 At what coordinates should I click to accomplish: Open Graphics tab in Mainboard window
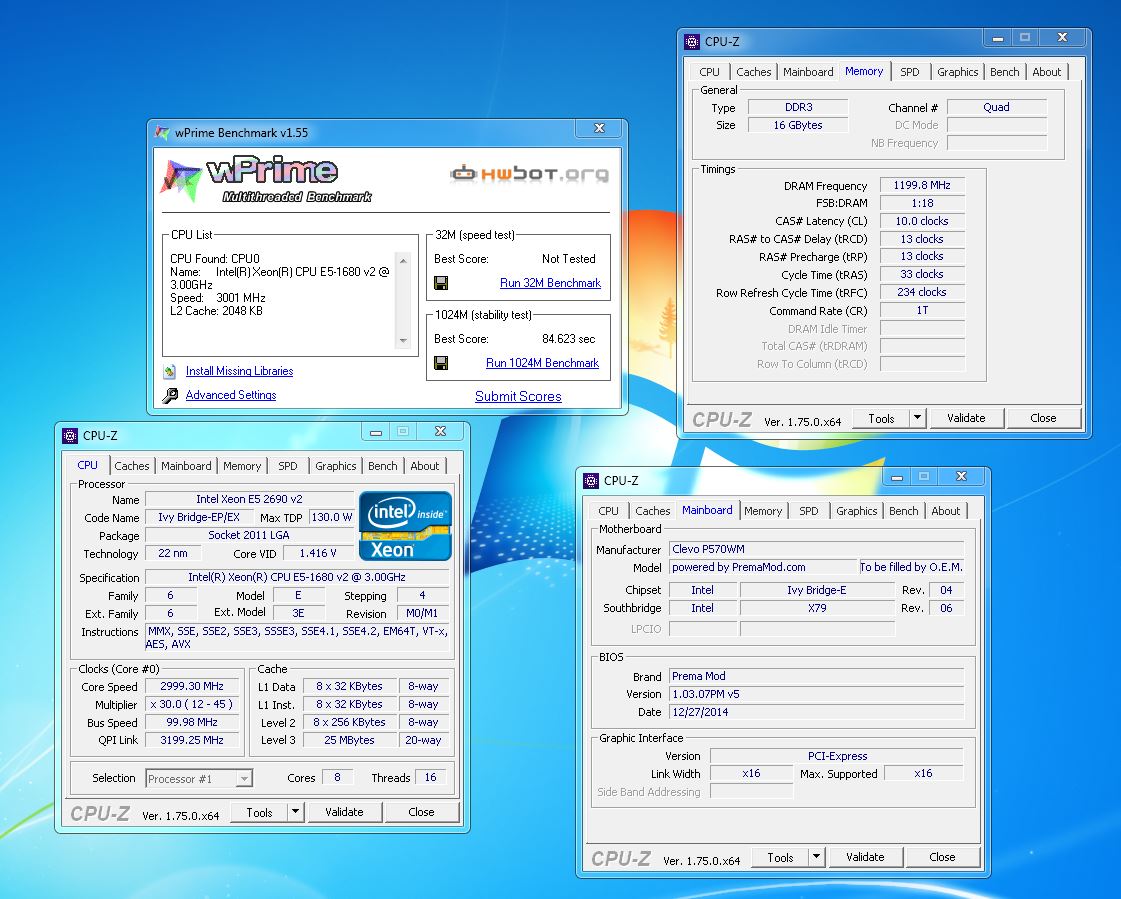856,511
